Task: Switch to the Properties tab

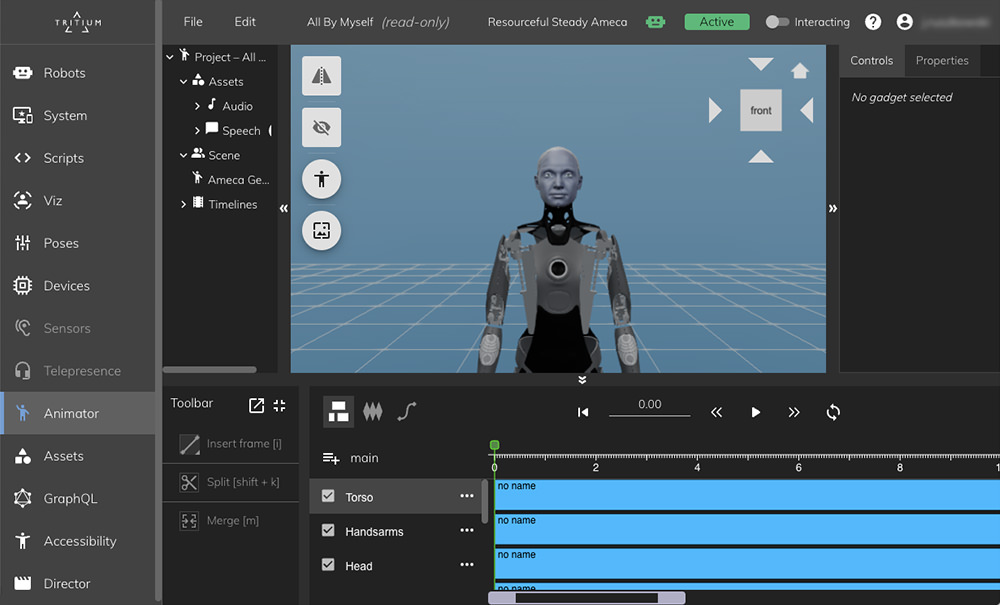Action: click(942, 61)
